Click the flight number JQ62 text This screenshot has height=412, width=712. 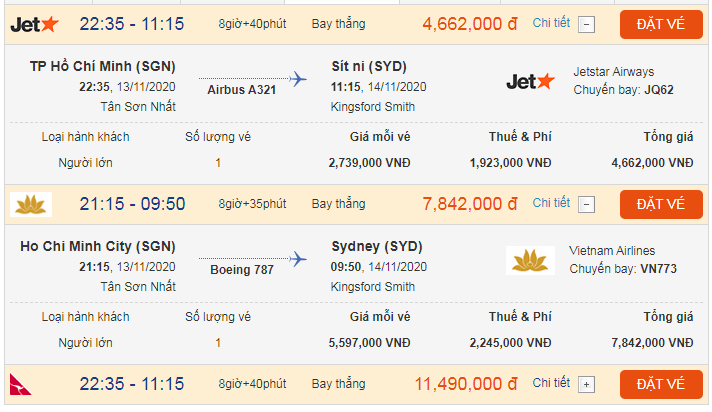(x=659, y=89)
